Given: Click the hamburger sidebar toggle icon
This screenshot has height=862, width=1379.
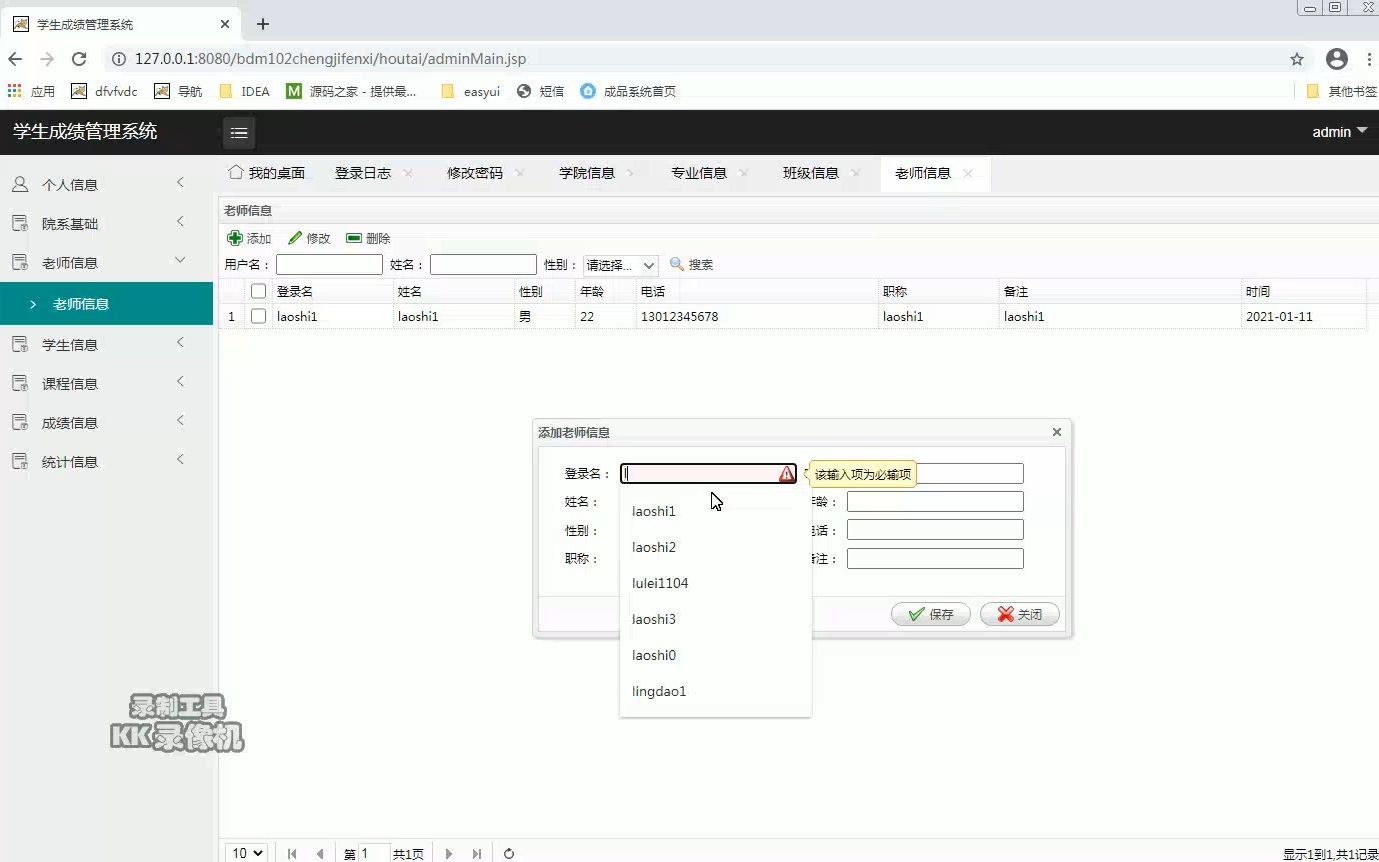Looking at the screenshot, I should tap(239, 132).
